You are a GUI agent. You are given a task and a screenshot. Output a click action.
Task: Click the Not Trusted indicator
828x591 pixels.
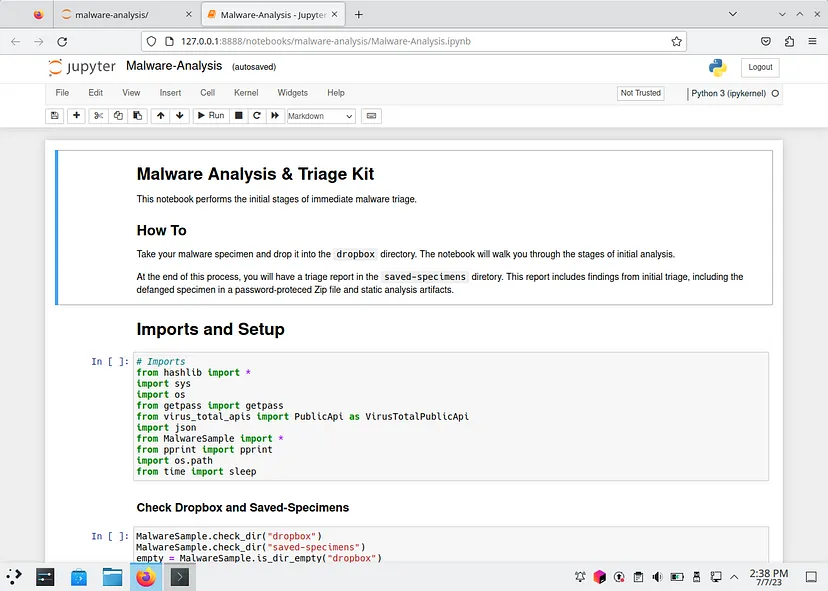click(640, 92)
